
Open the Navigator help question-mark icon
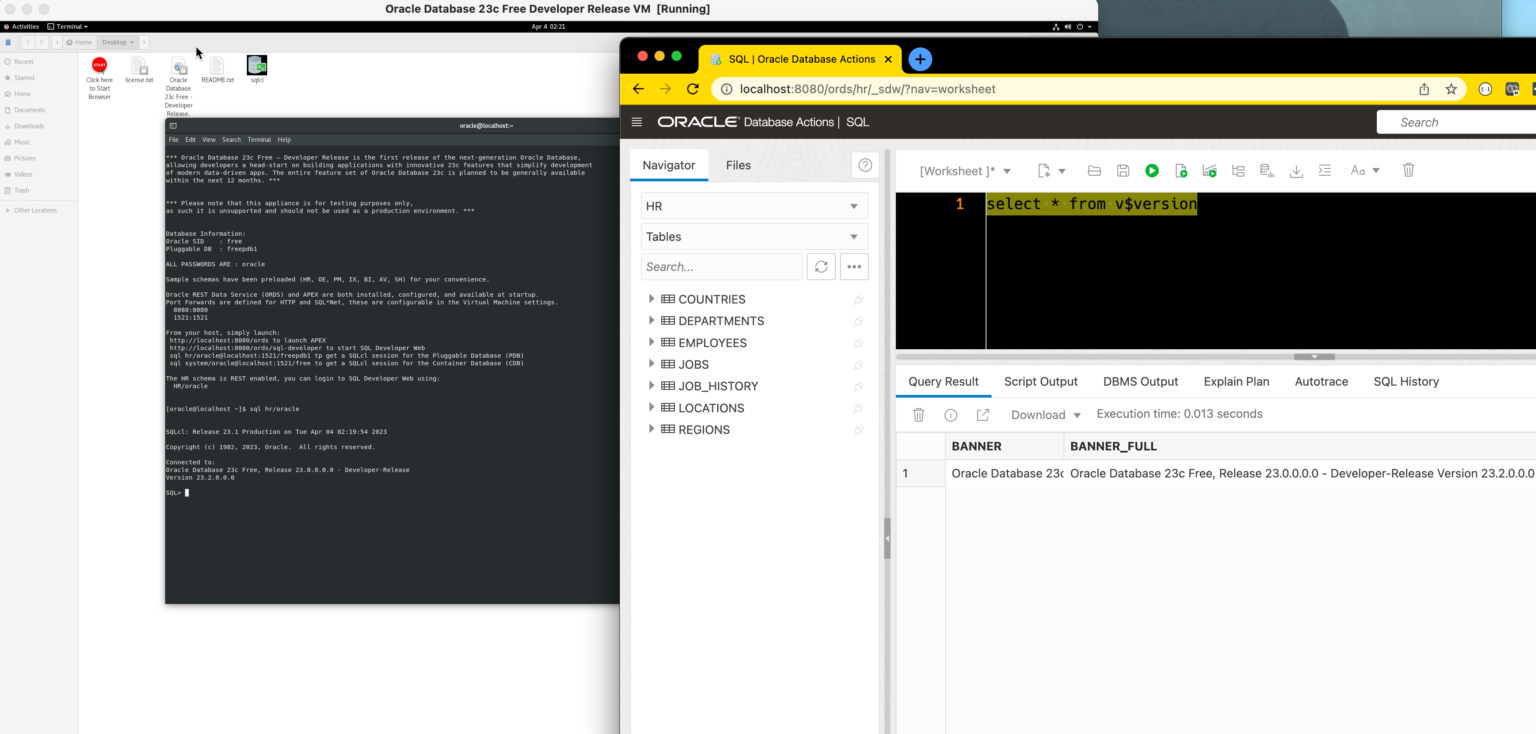[x=865, y=165]
